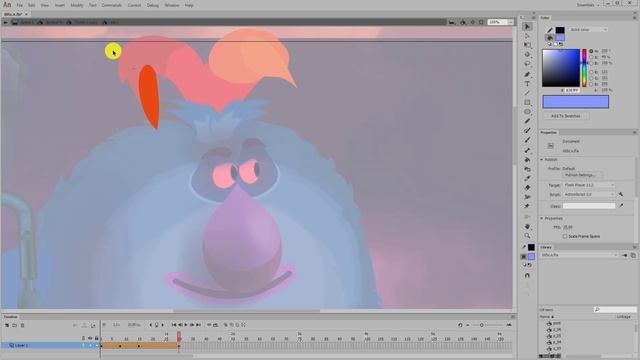Select the S saturation radio button
The height and width of the screenshot is (360, 640).
(591, 57)
